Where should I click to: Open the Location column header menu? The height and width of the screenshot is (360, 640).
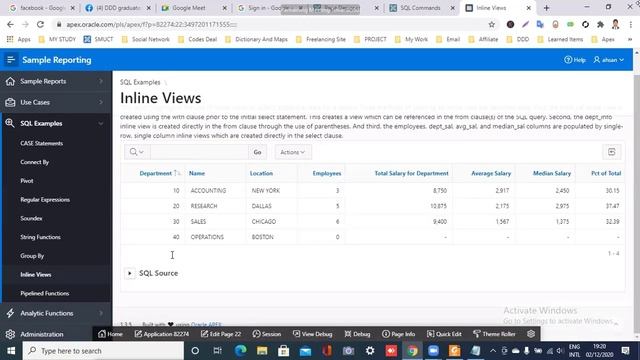261,173
